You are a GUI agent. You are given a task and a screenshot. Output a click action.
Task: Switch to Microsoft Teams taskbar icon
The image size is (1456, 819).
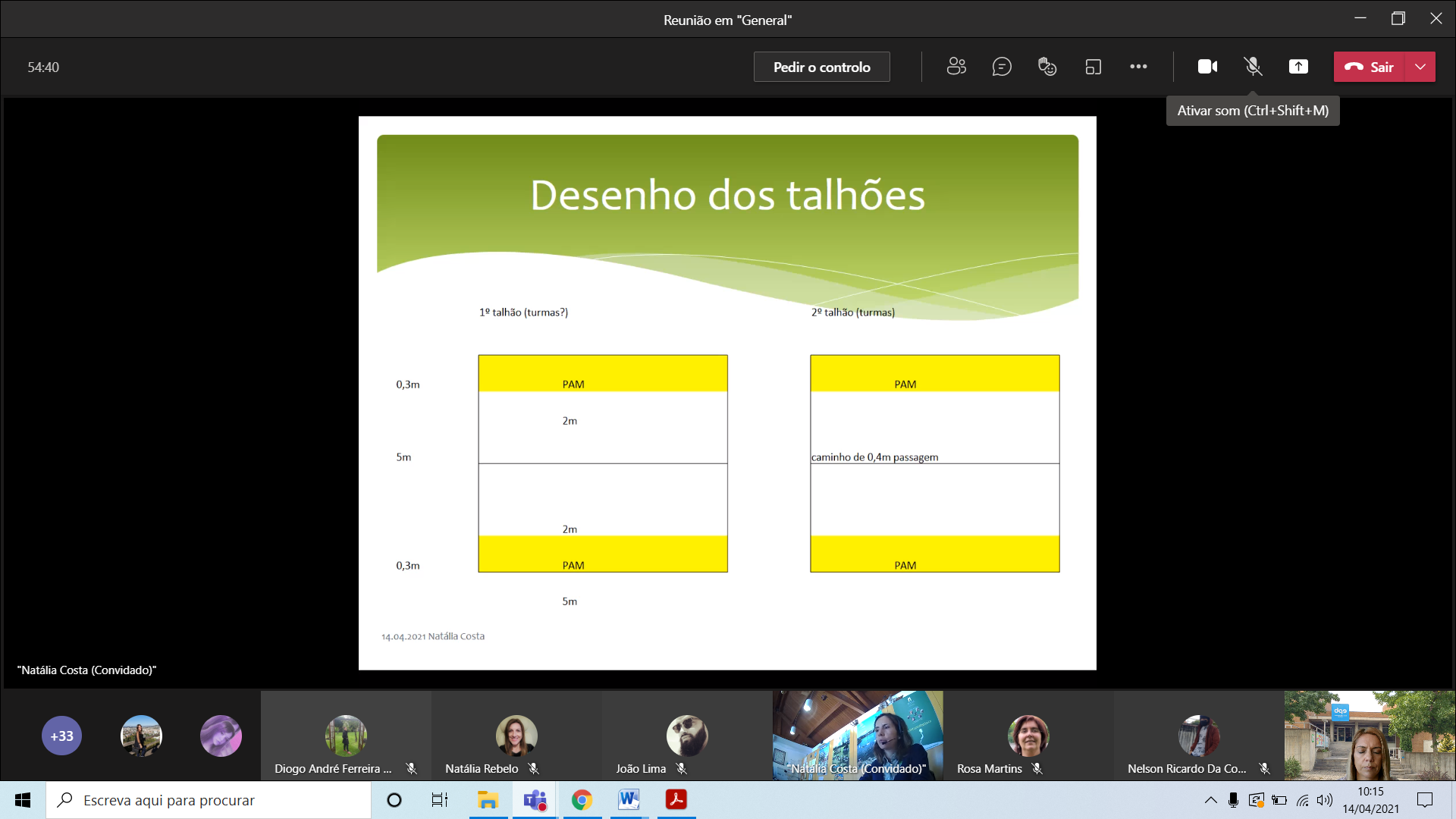[535, 800]
